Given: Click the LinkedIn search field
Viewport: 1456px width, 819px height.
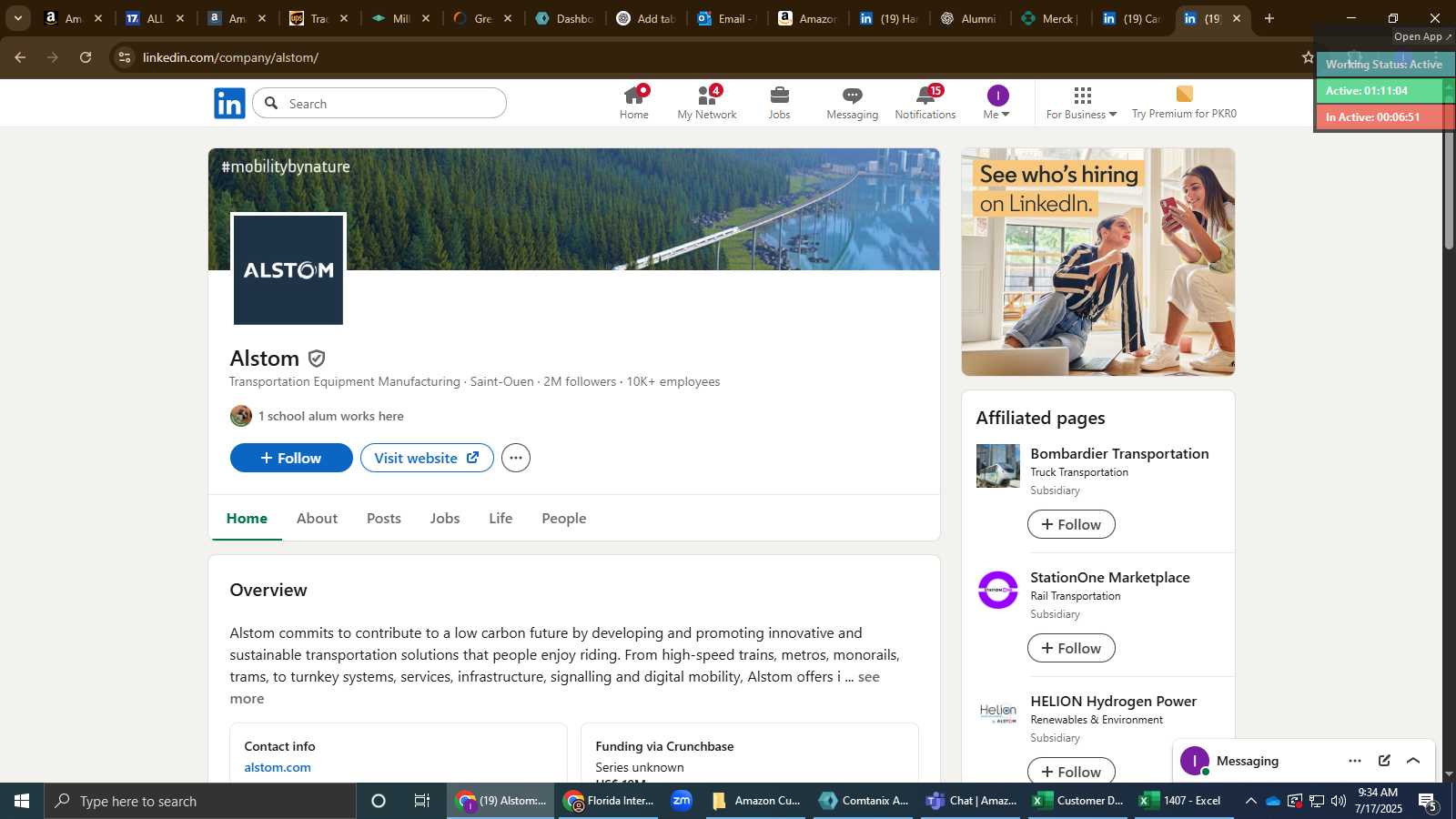Looking at the screenshot, I should point(379,104).
